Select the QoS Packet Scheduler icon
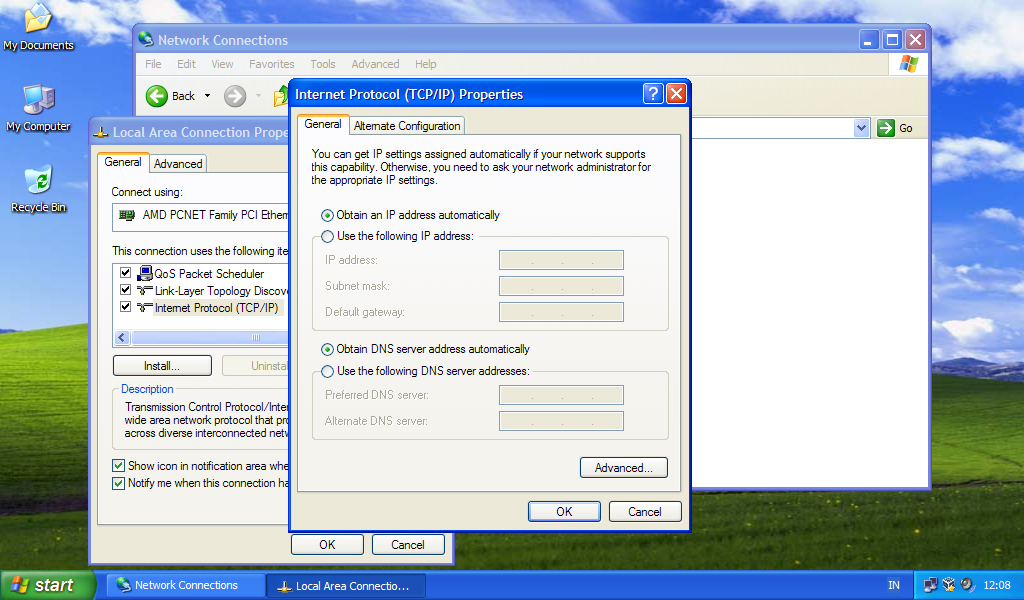This screenshot has height=600, width=1024. point(145,273)
